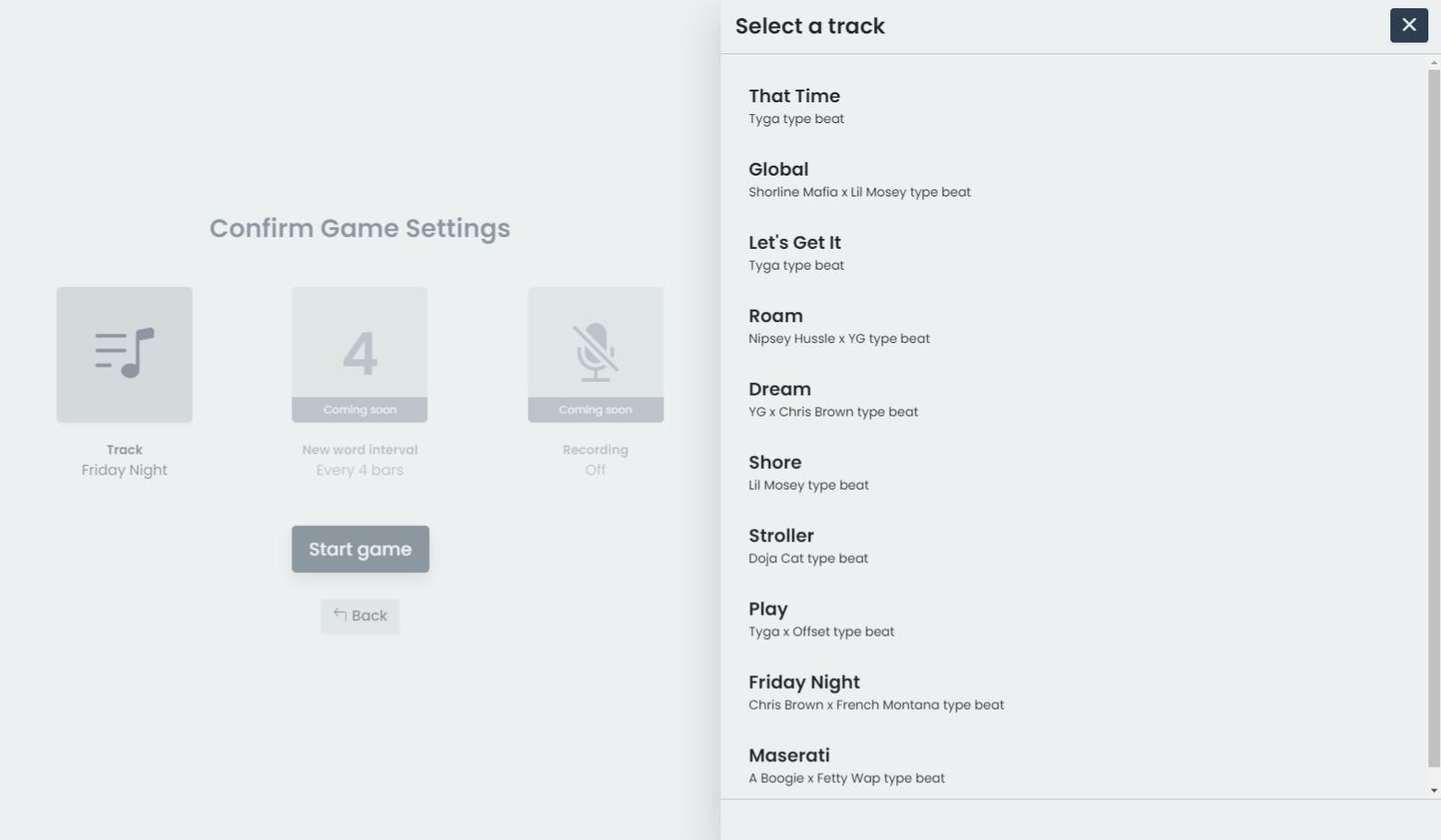Click the number 4 word interval tile
Viewport: 1441px width, 840px height.
(x=359, y=354)
